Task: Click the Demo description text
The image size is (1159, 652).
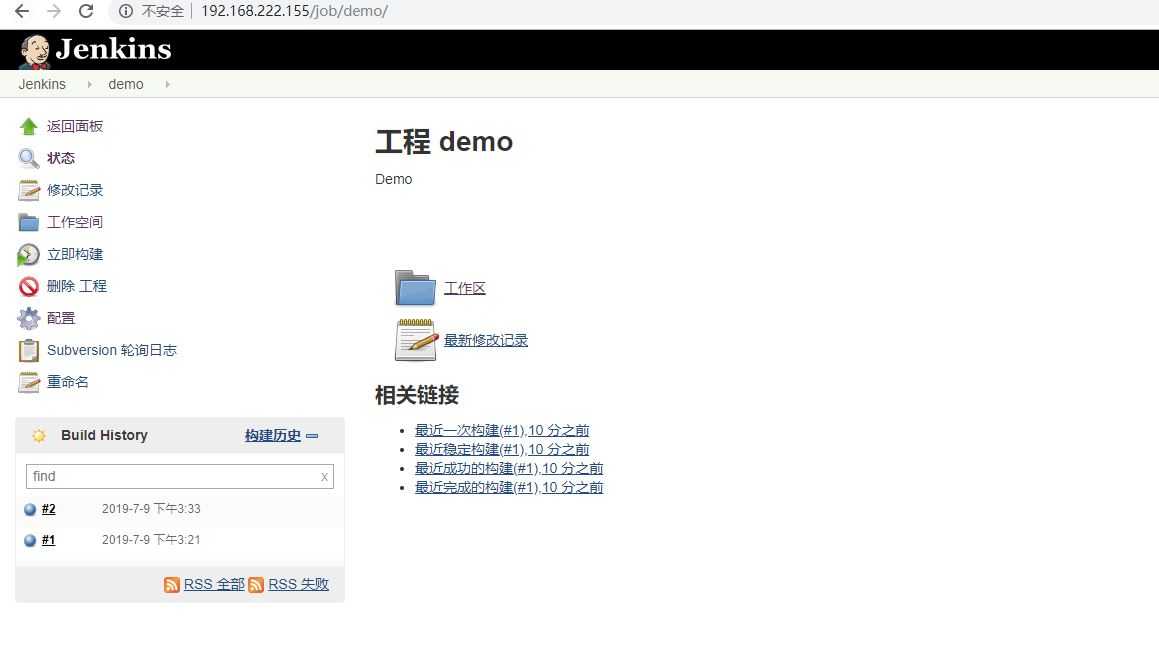Action: pyautogui.click(x=393, y=180)
